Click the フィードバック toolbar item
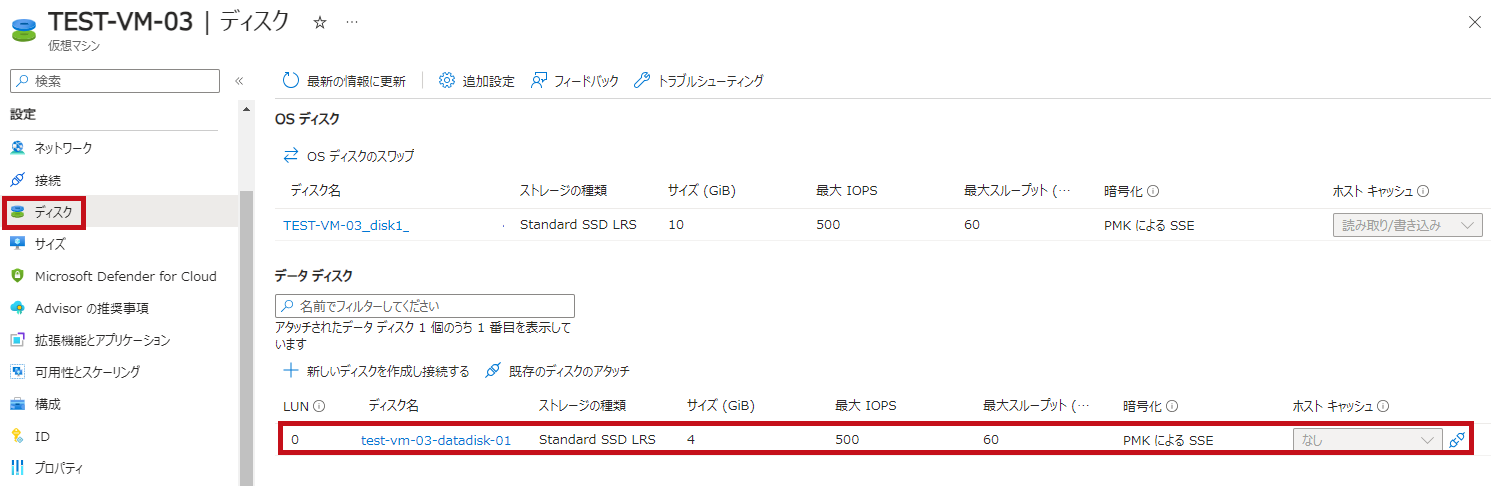The width and height of the screenshot is (1493, 486). [x=574, y=81]
